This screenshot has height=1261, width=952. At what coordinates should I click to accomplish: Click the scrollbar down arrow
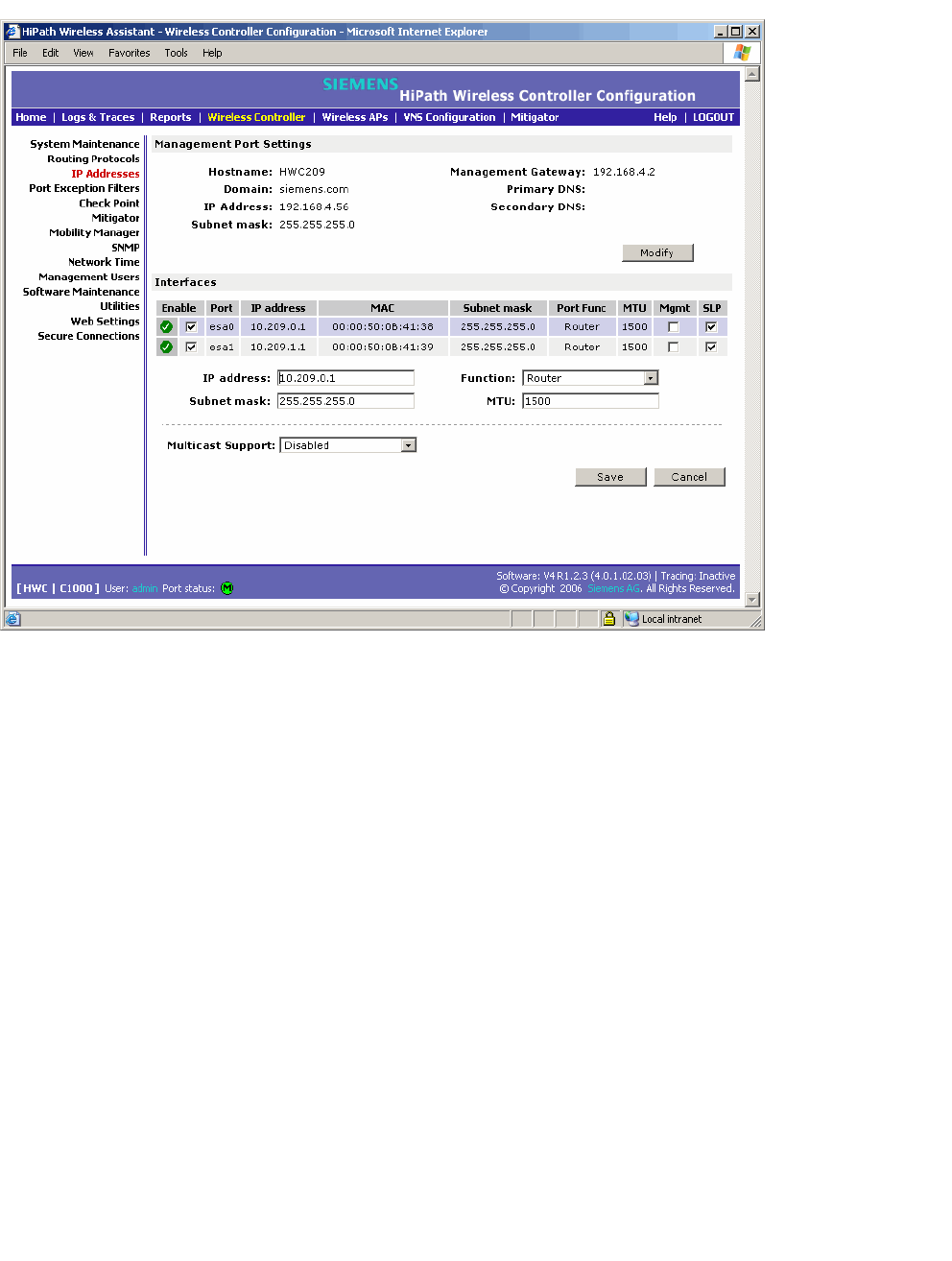pyautogui.click(x=752, y=600)
